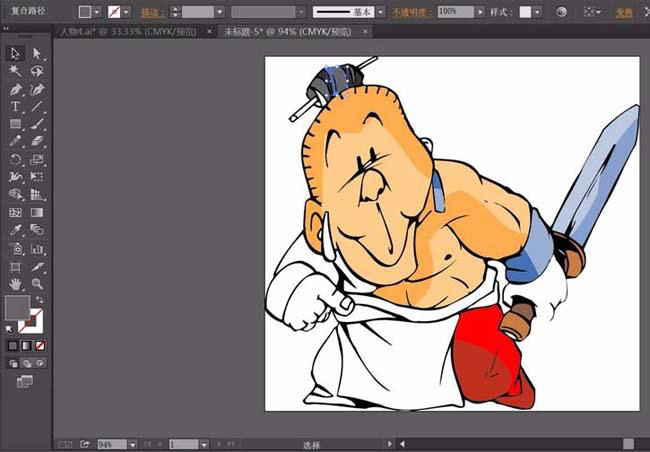Open the Align options dropdown
The width and height of the screenshot is (650, 452).
pos(592,12)
